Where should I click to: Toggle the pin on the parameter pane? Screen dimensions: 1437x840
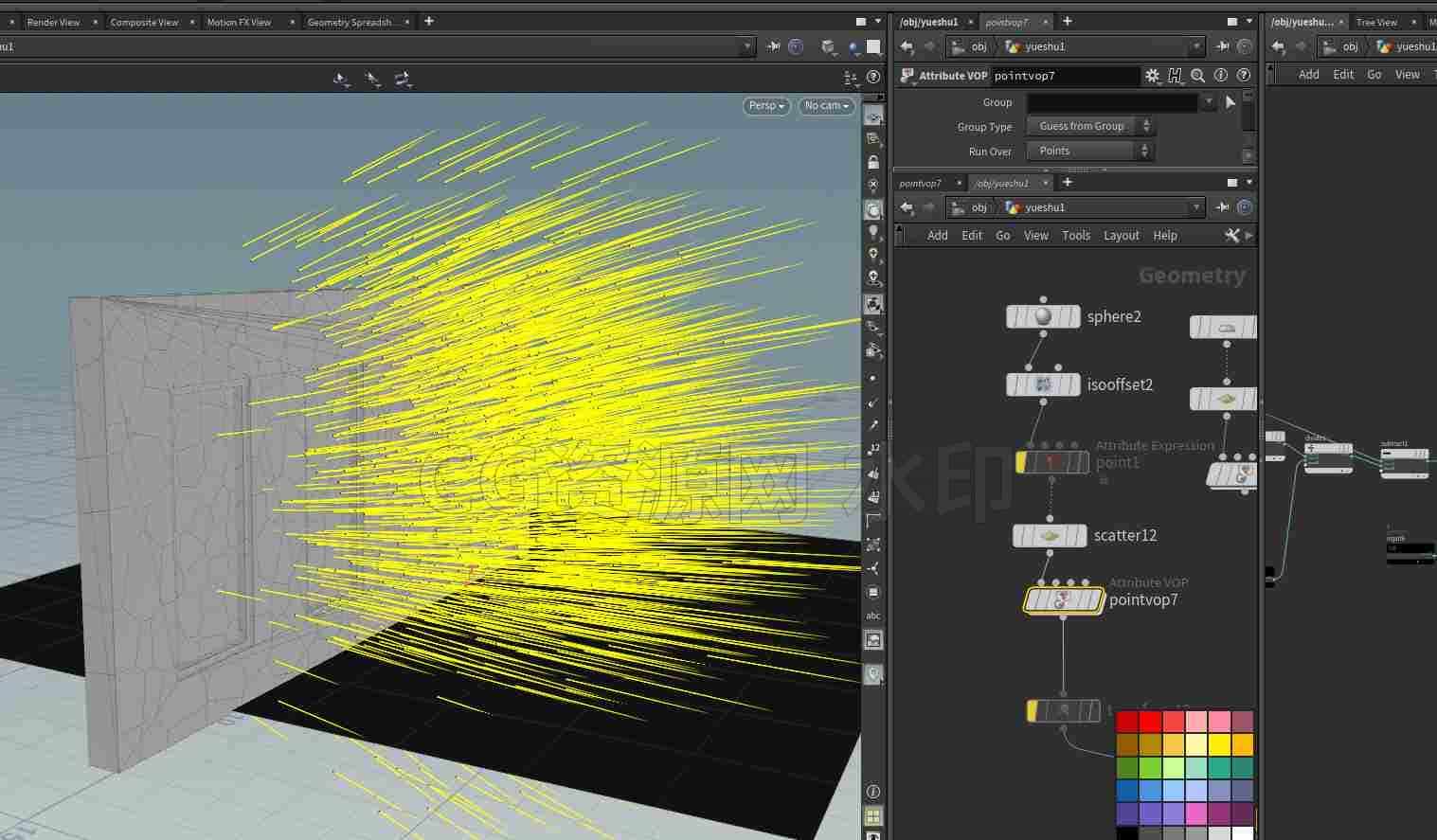pyautogui.click(x=1223, y=46)
